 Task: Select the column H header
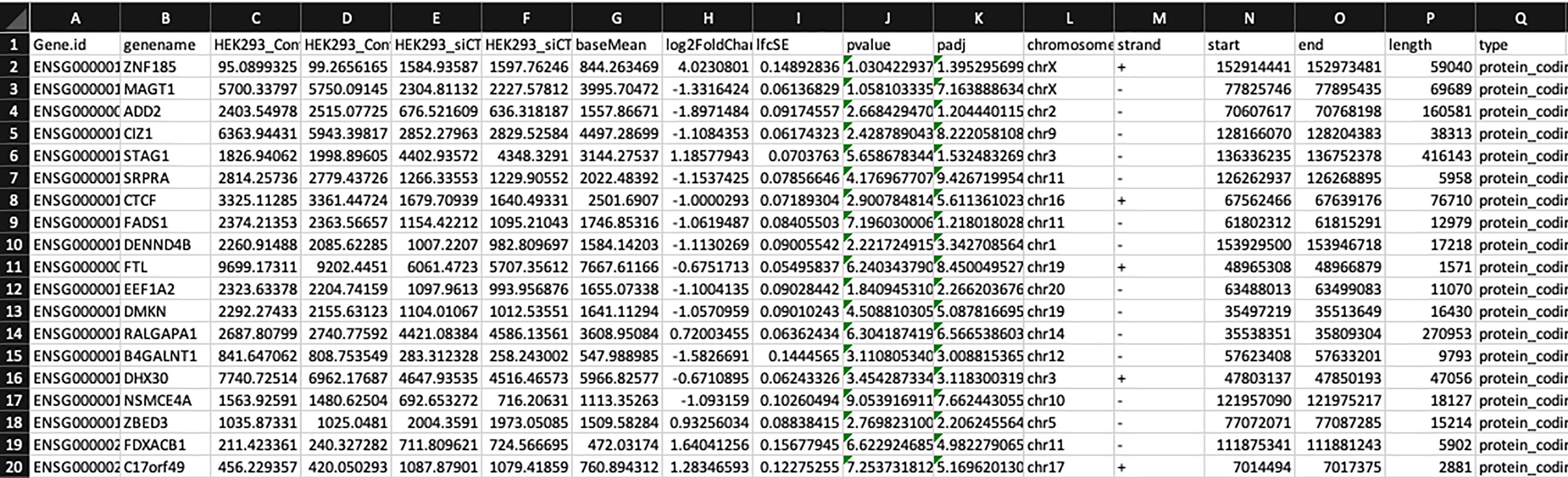tap(708, 18)
